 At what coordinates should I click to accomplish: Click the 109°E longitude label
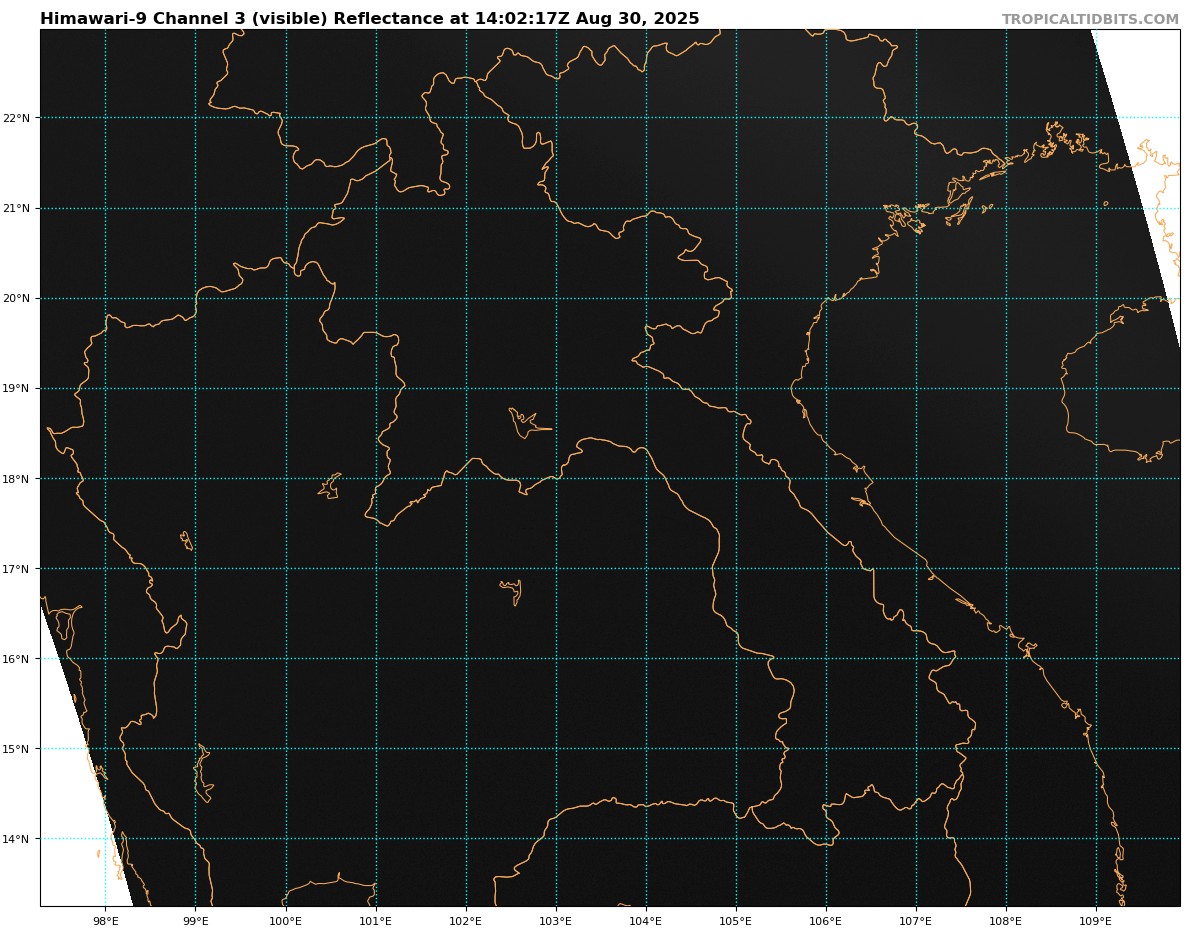[1096, 921]
